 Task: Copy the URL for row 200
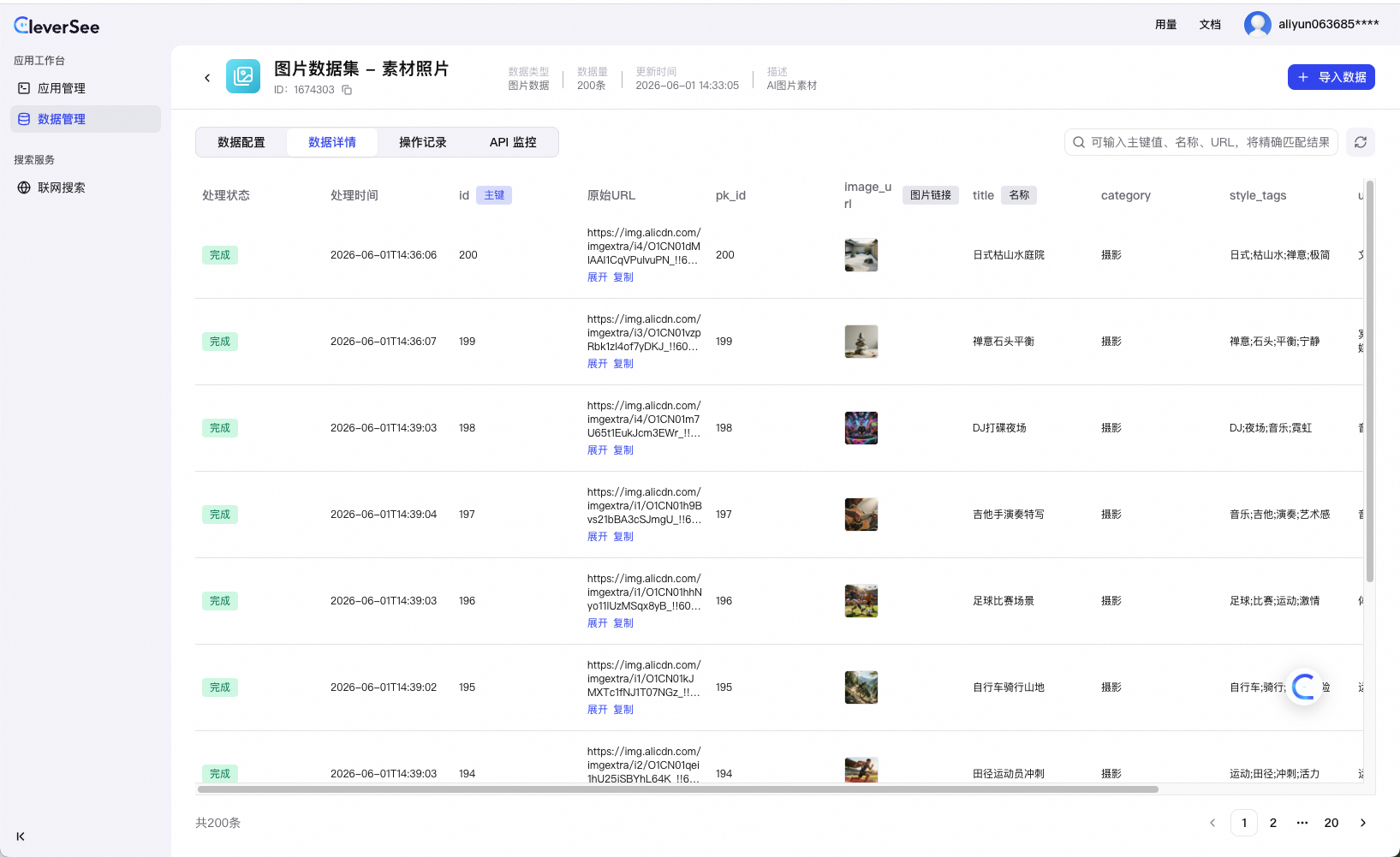point(623,277)
